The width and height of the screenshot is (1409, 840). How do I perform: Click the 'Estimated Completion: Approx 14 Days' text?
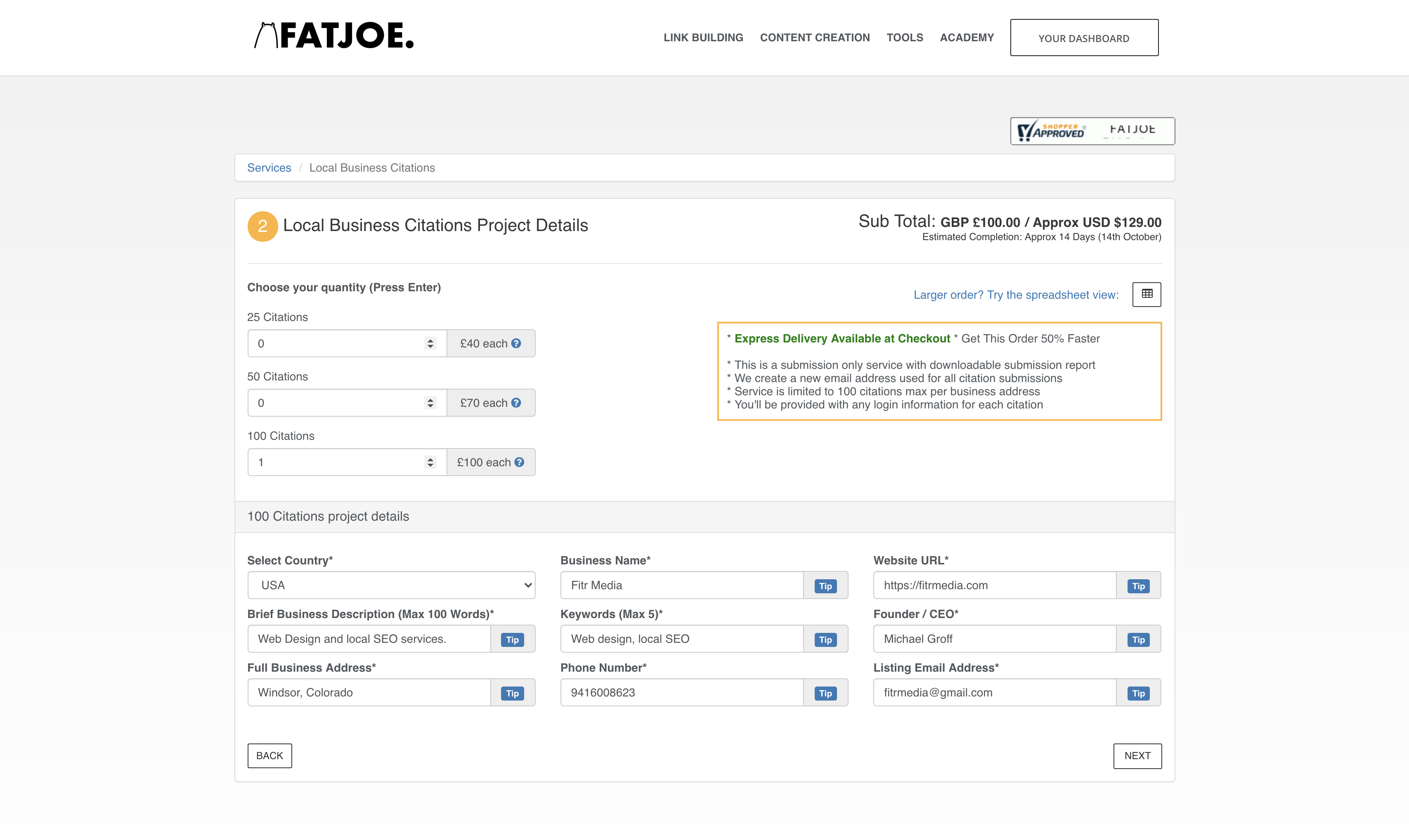[1009, 236]
